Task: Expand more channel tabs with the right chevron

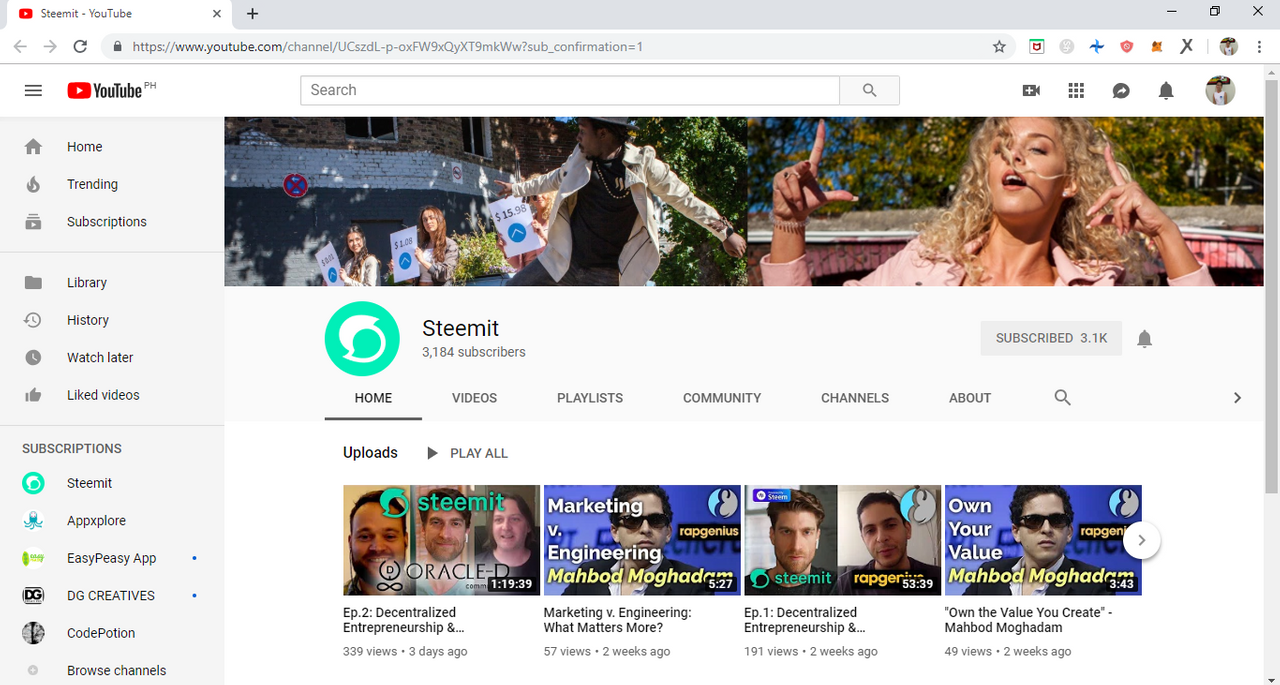Action: [x=1237, y=398]
